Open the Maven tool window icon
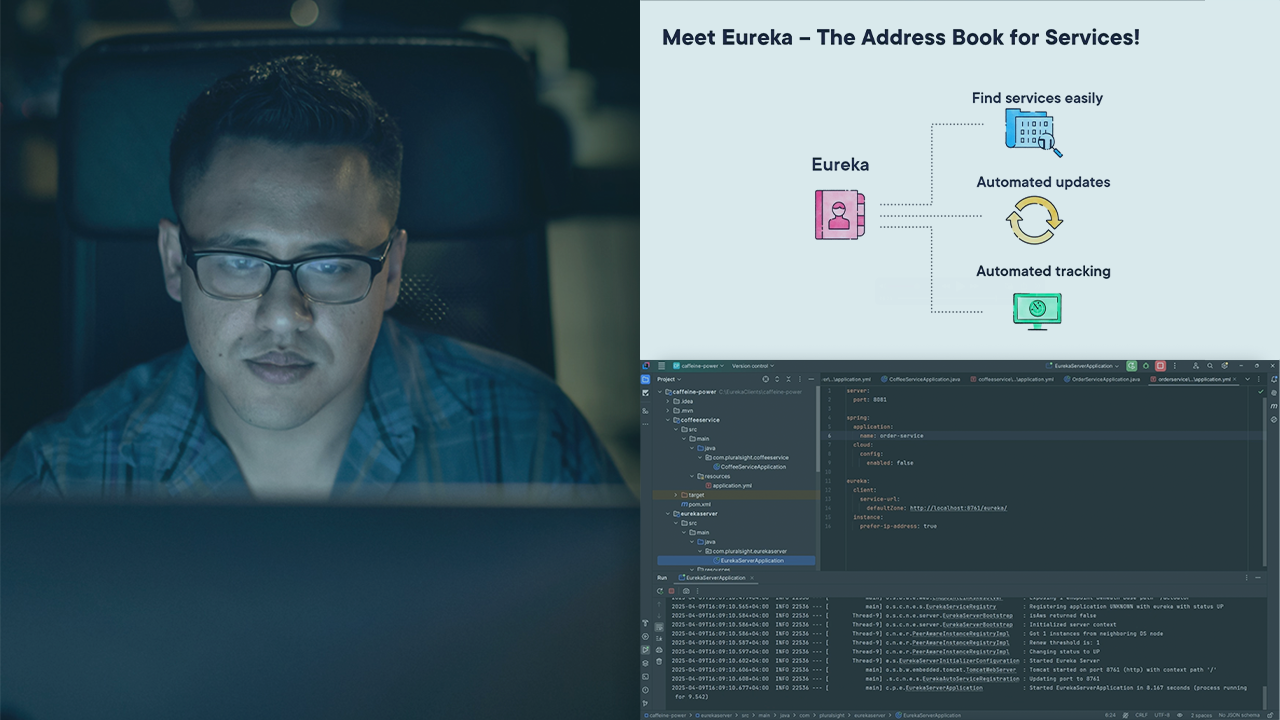This screenshot has height=720, width=1280. pos(1273,406)
